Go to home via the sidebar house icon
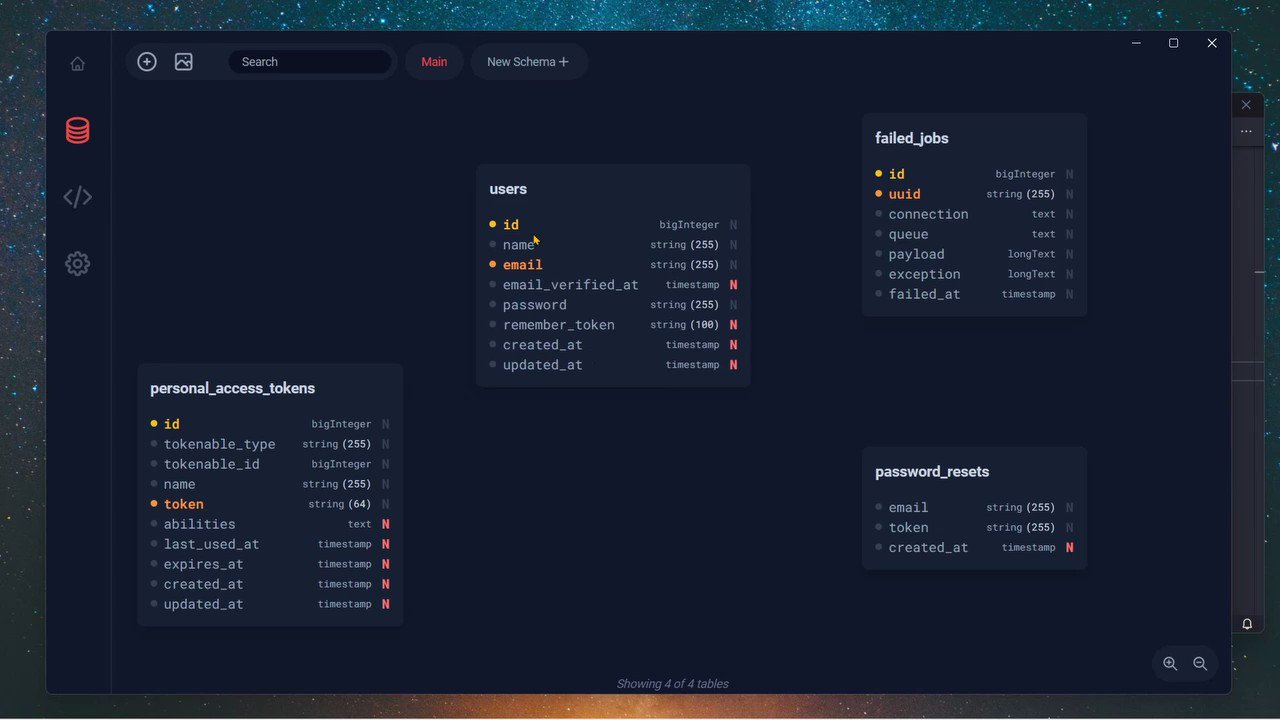1280x720 pixels. 77,63
